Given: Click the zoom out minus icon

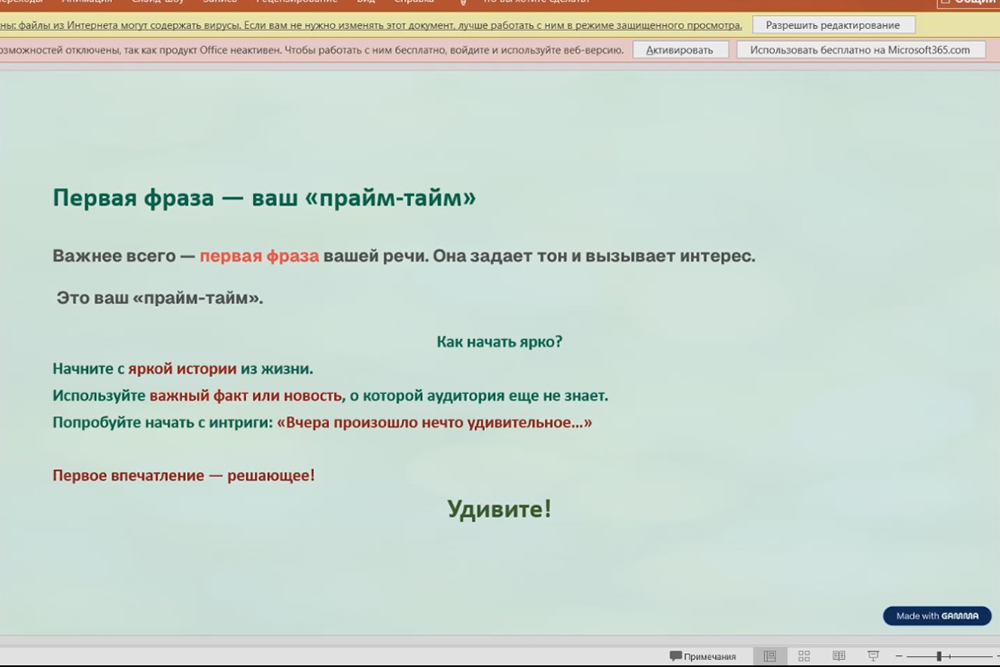Looking at the screenshot, I should [x=899, y=656].
